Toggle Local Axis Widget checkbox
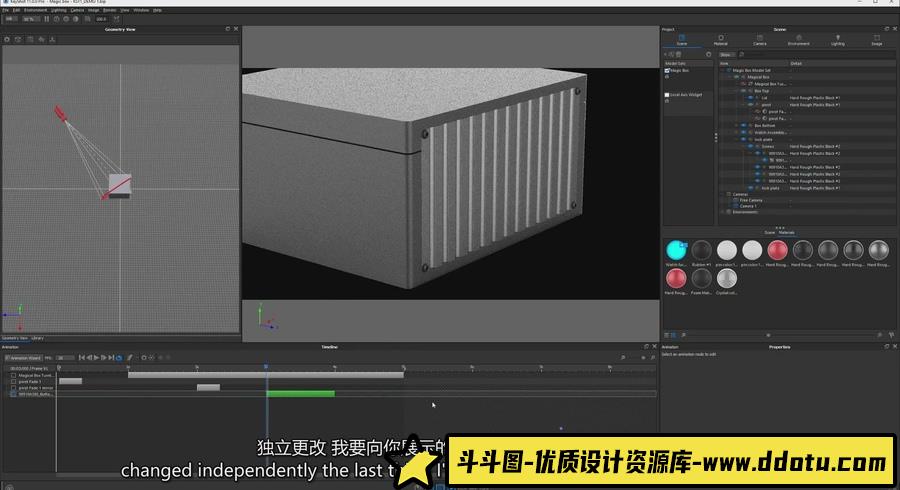 tap(667, 95)
